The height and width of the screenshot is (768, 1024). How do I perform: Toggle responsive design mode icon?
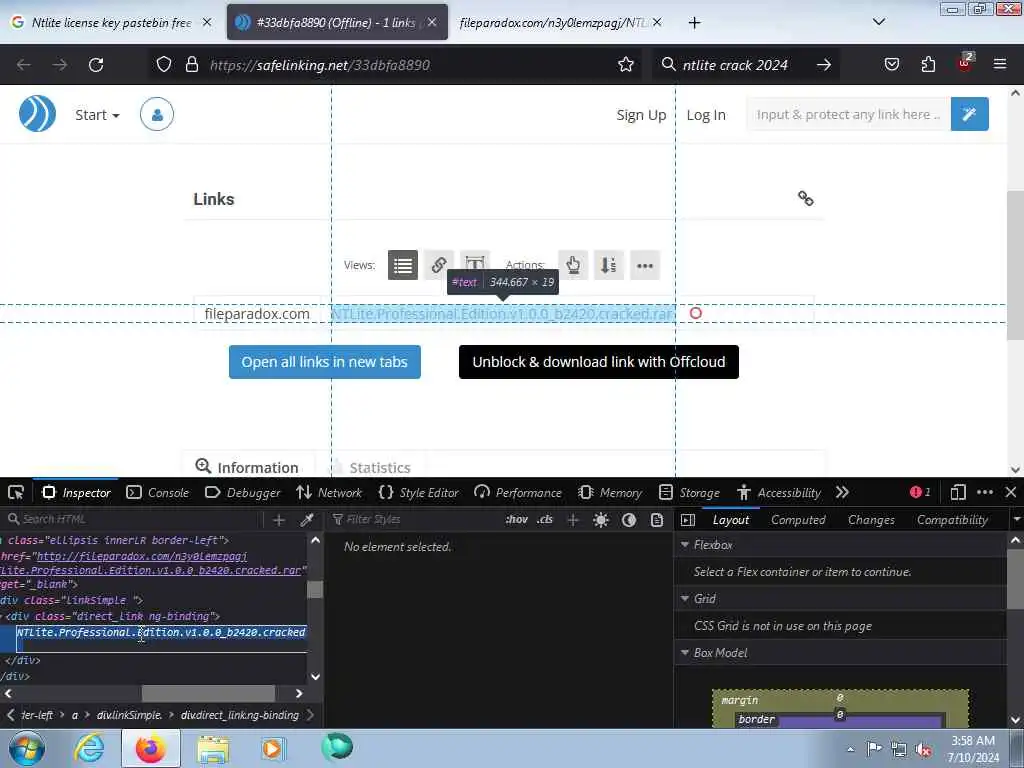pyautogui.click(x=958, y=492)
